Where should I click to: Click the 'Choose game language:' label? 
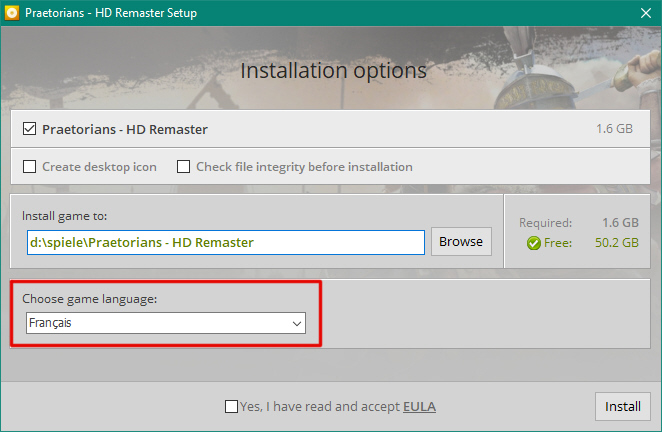90,299
